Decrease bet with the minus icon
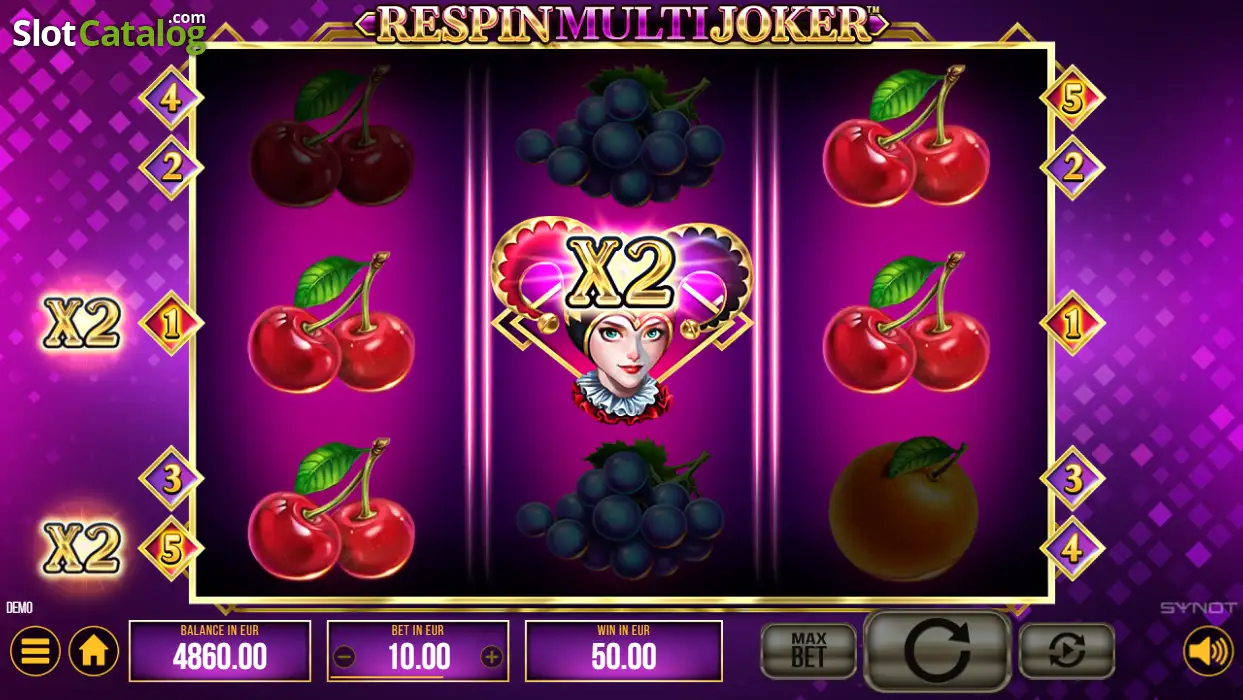Screen dimensions: 1243x700 click(344, 657)
